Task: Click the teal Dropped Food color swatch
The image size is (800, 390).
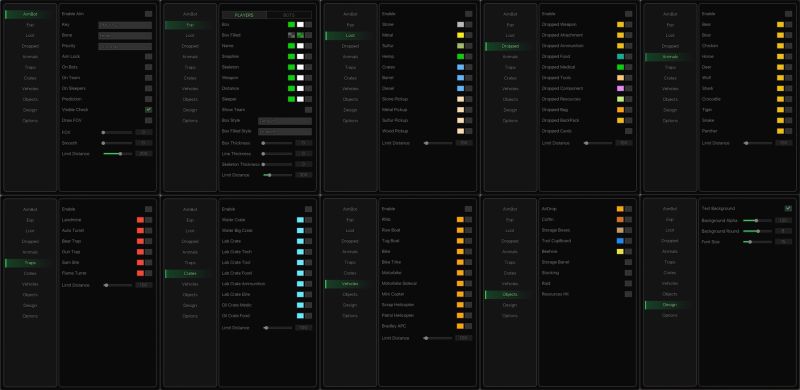Action: pos(620,57)
